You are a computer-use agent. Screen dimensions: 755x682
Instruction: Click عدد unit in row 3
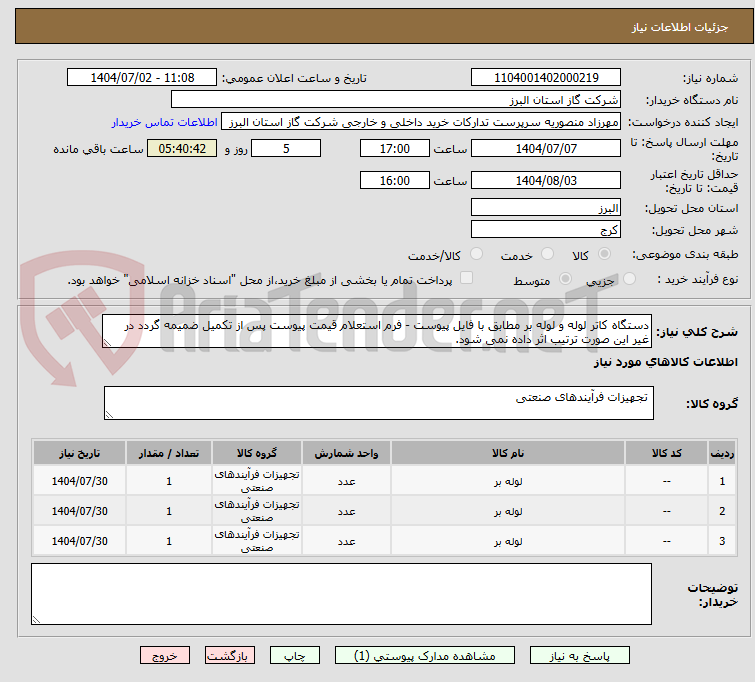click(347, 541)
